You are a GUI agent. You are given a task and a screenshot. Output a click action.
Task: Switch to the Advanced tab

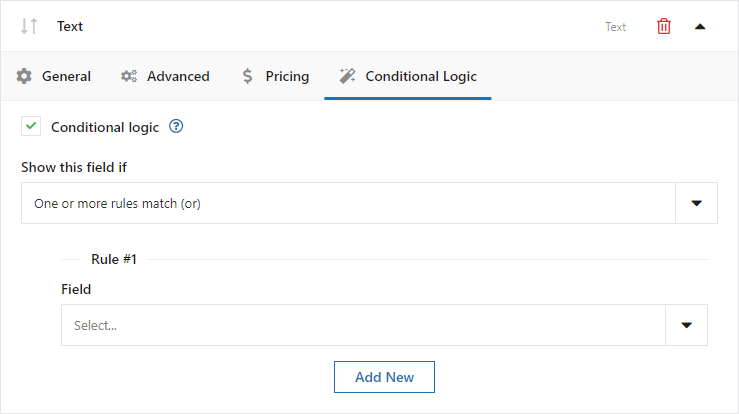[x=165, y=76]
